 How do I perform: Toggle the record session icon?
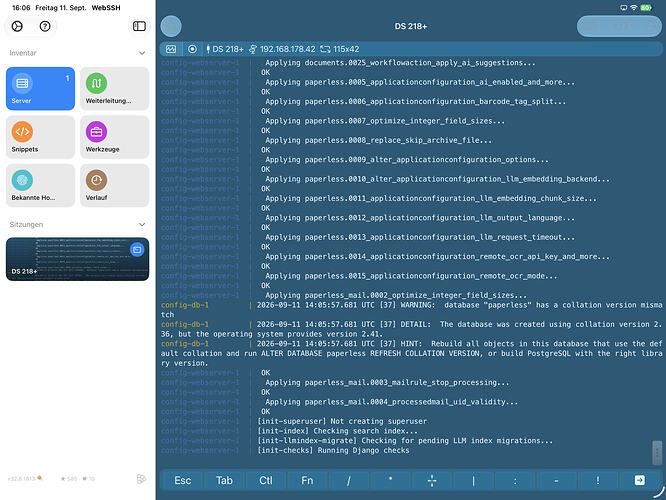[x=192, y=49]
